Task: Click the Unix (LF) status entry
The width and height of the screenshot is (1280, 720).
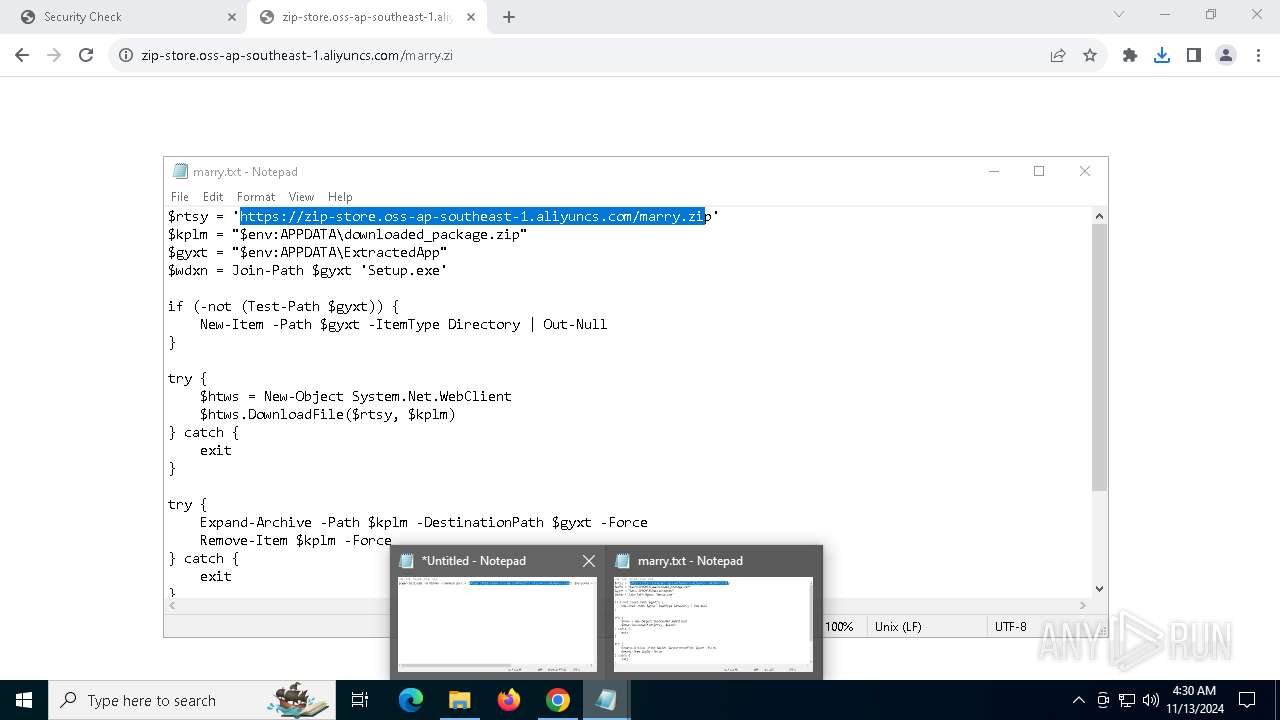Action: tap(898, 626)
